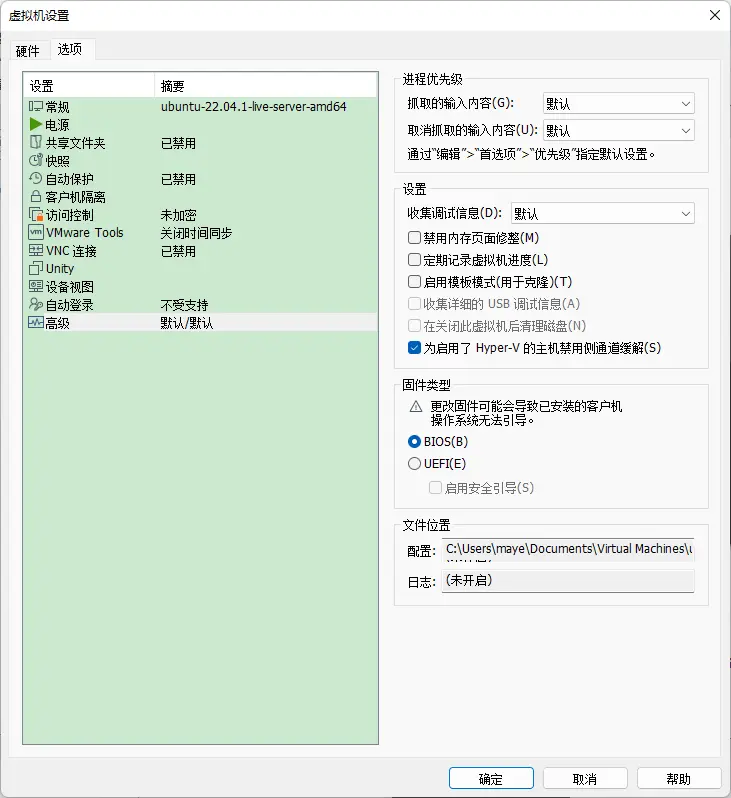The image size is (731, 798).
Task: Select the 常规 row label
Action: (57, 107)
